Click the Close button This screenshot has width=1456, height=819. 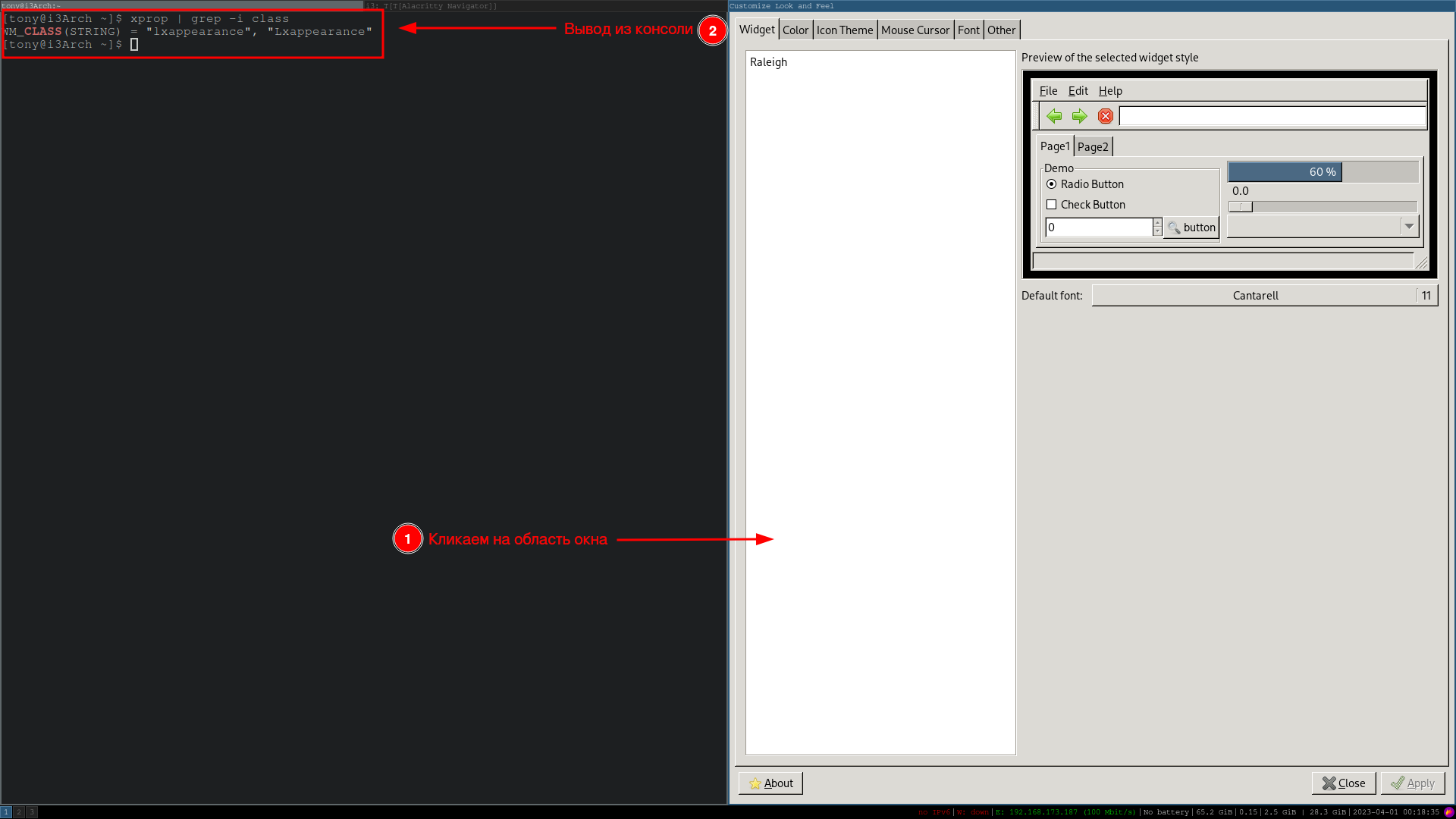[x=1343, y=783]
